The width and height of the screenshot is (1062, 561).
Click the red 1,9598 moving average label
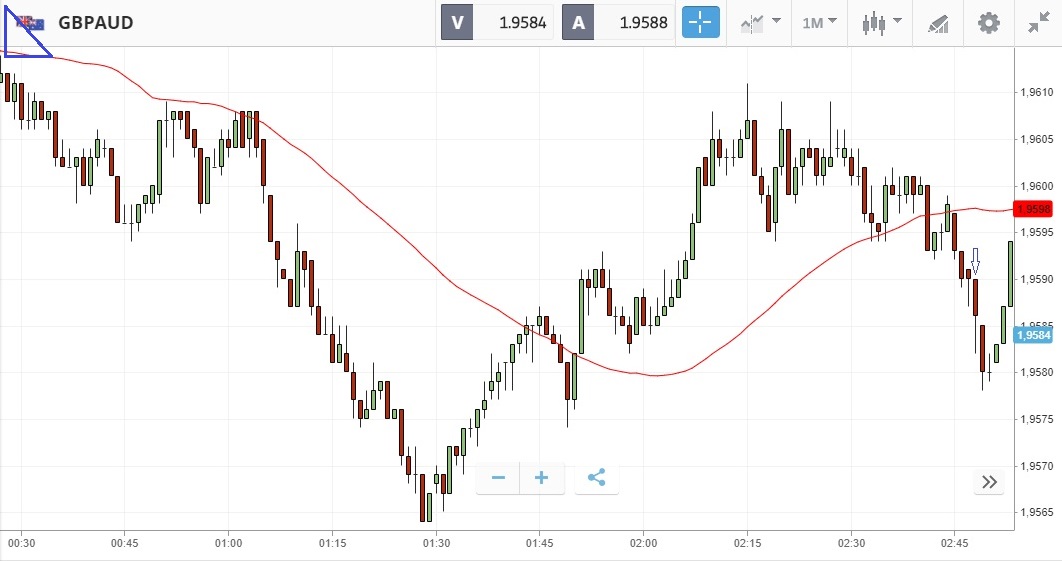pos(1032,209)
